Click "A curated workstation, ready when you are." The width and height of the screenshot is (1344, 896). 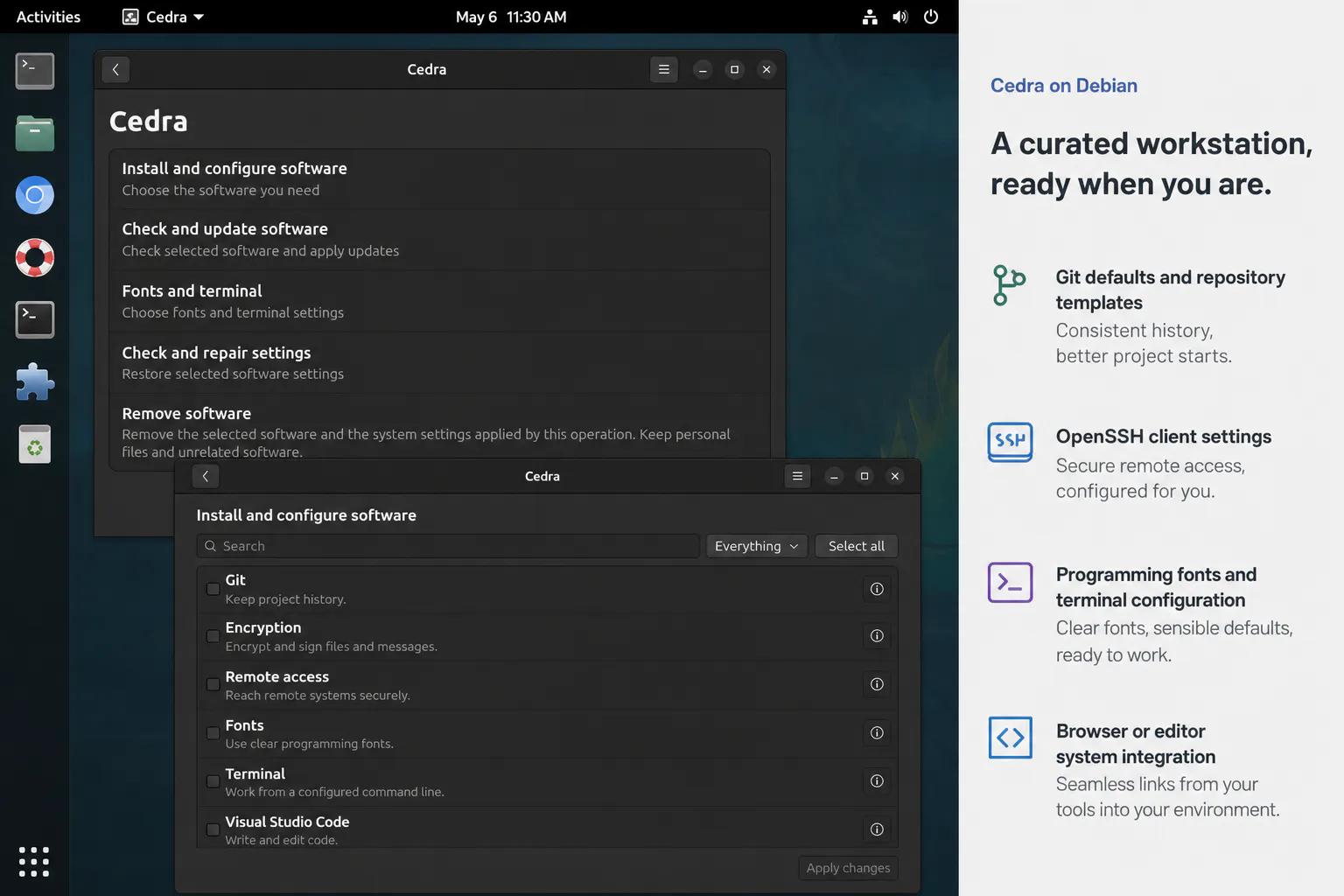tap(1151, 164)
